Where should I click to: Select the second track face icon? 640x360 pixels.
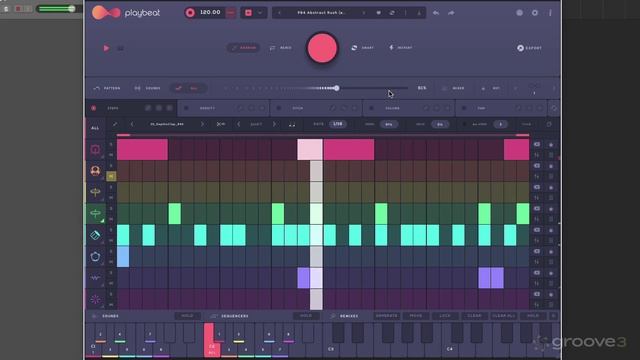point(95,171)
